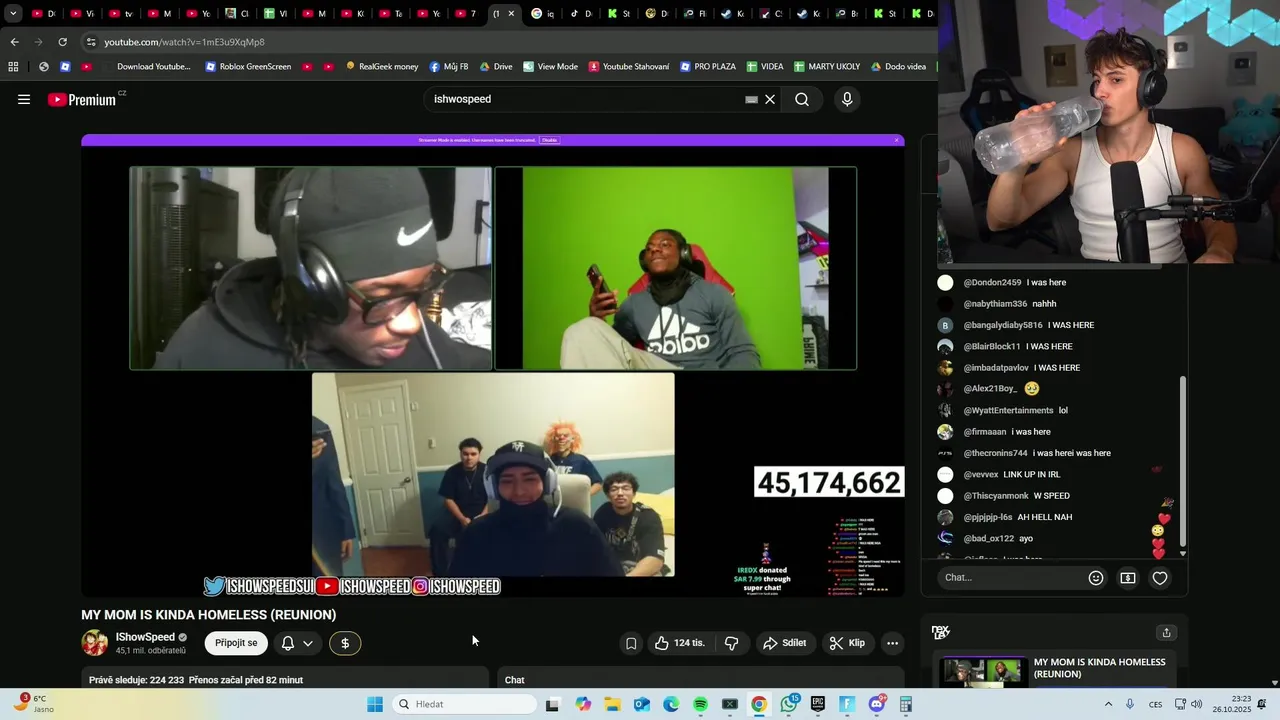Click the 'Připojit se' join button
1280x720 pixels.
236,643
